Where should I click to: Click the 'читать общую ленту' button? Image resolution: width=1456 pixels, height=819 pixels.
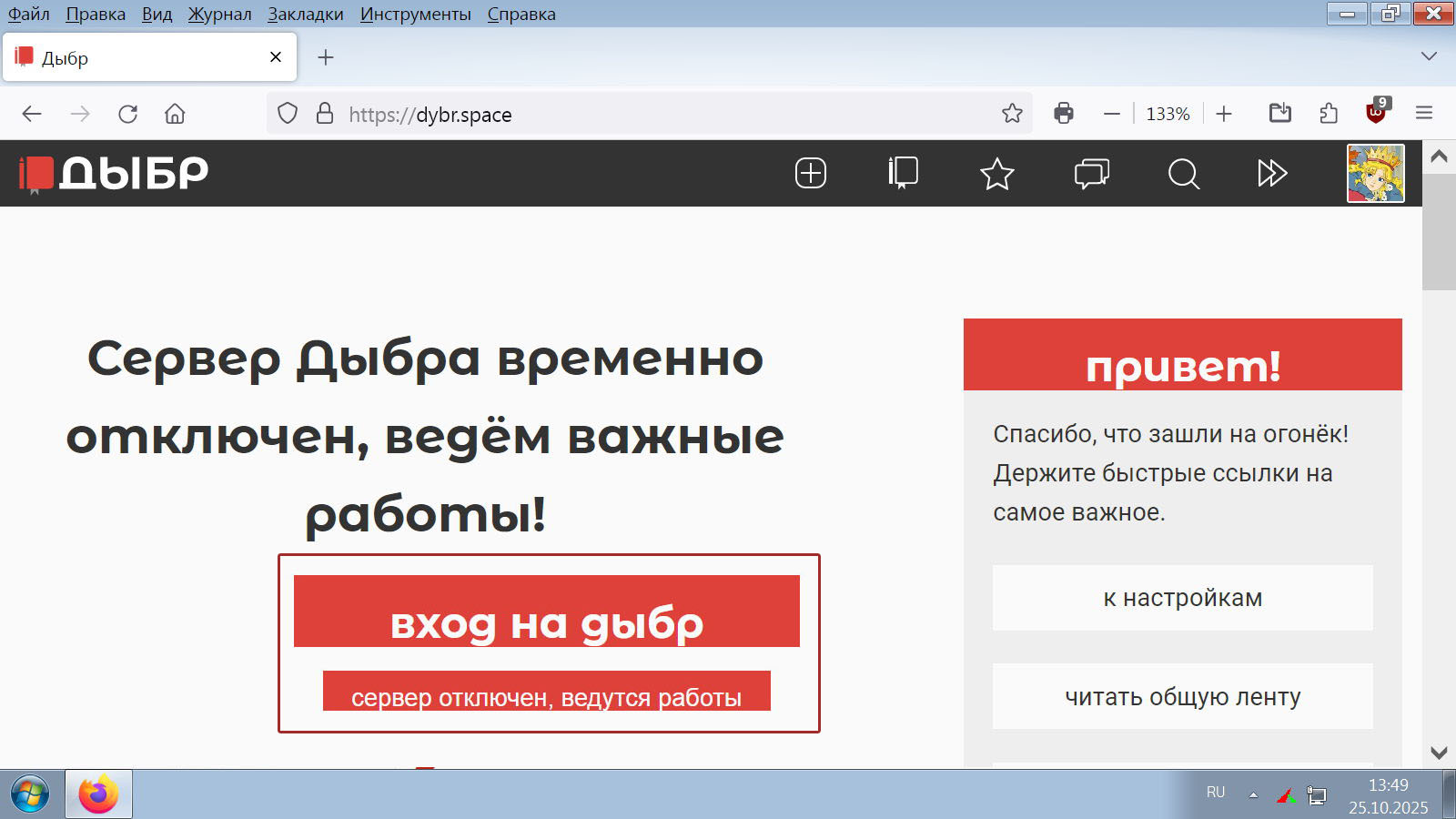pyautogui.click(x=1182, y=696)
